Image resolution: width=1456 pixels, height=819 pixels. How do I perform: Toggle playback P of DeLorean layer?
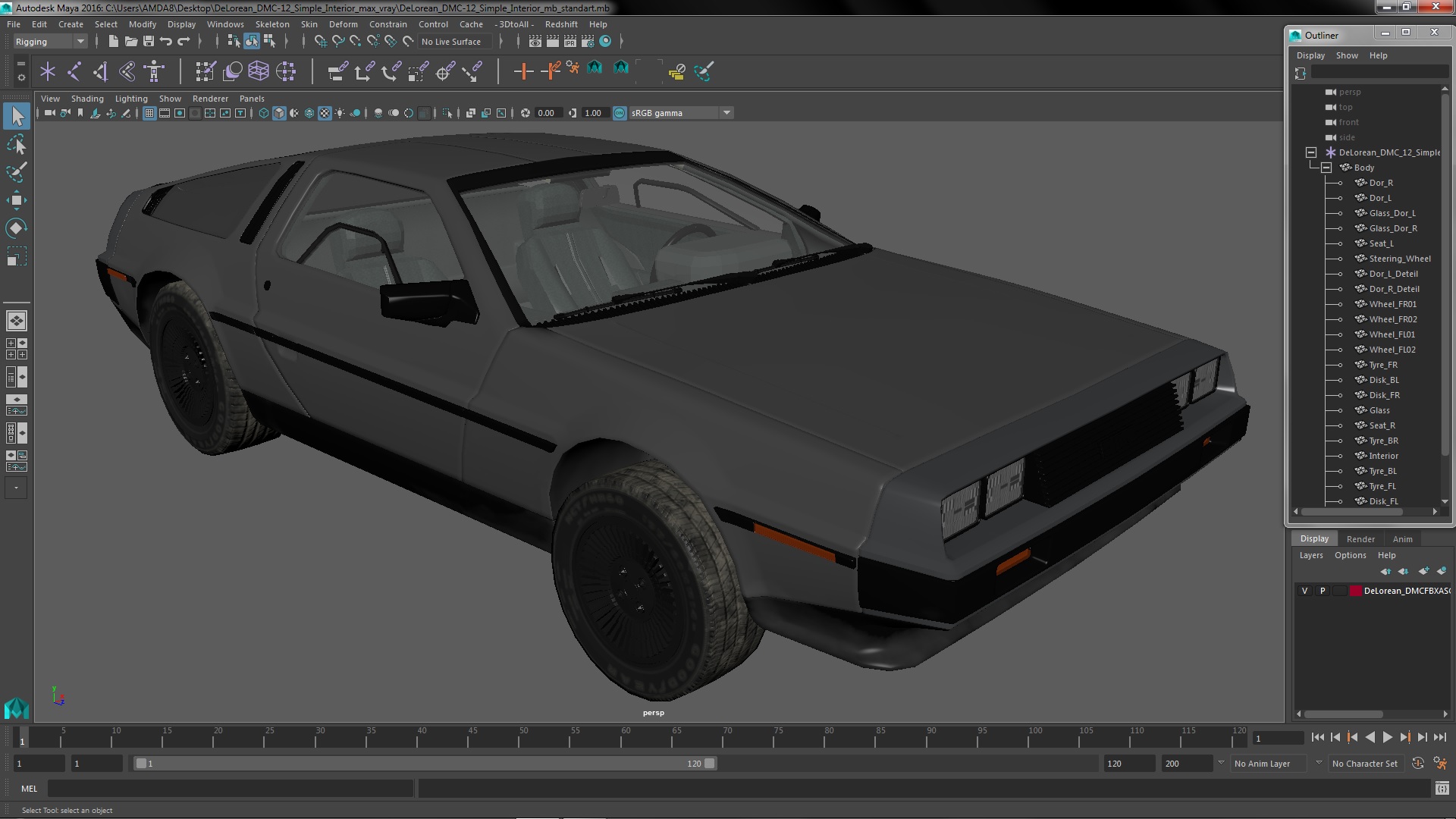point(1323,591)
